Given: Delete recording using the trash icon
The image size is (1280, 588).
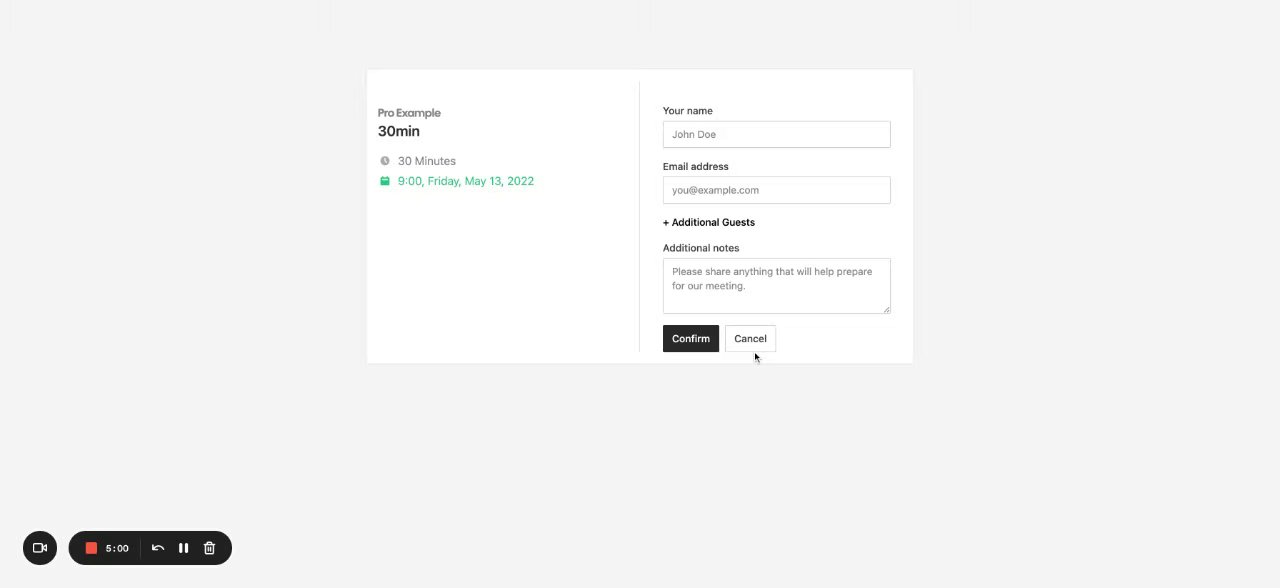Looking at the screenshot, I should tap(210, 548).
